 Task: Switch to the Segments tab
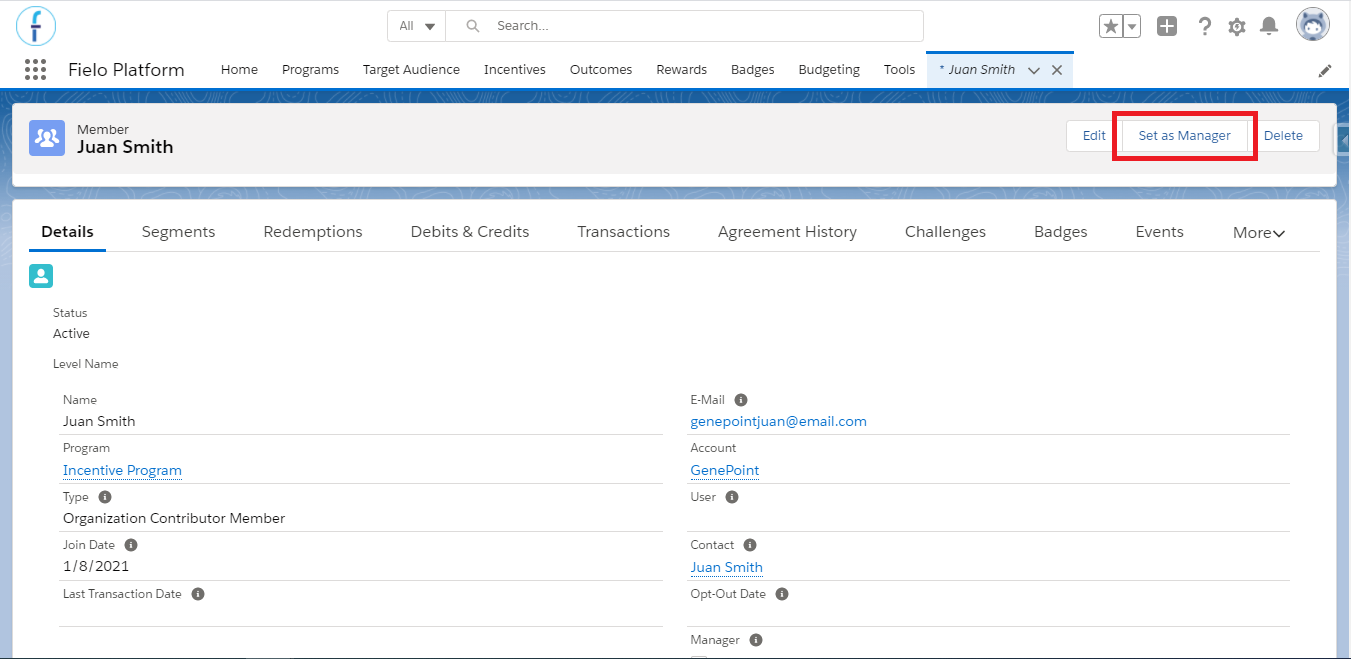pyautogui.click(x=178, y=232)
